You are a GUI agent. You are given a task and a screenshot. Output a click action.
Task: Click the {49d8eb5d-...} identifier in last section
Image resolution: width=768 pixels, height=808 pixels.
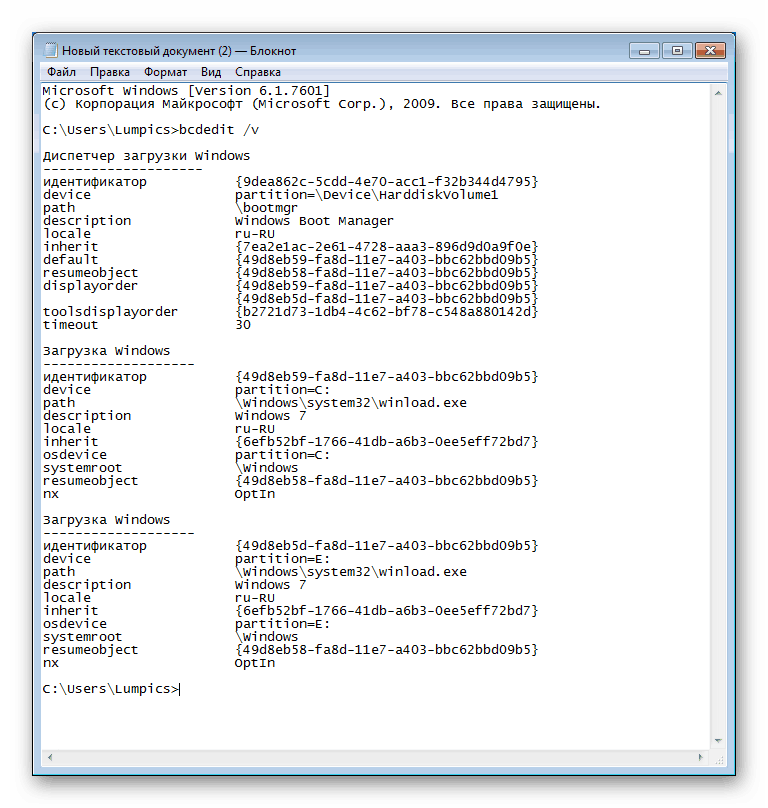pos(386,545)
